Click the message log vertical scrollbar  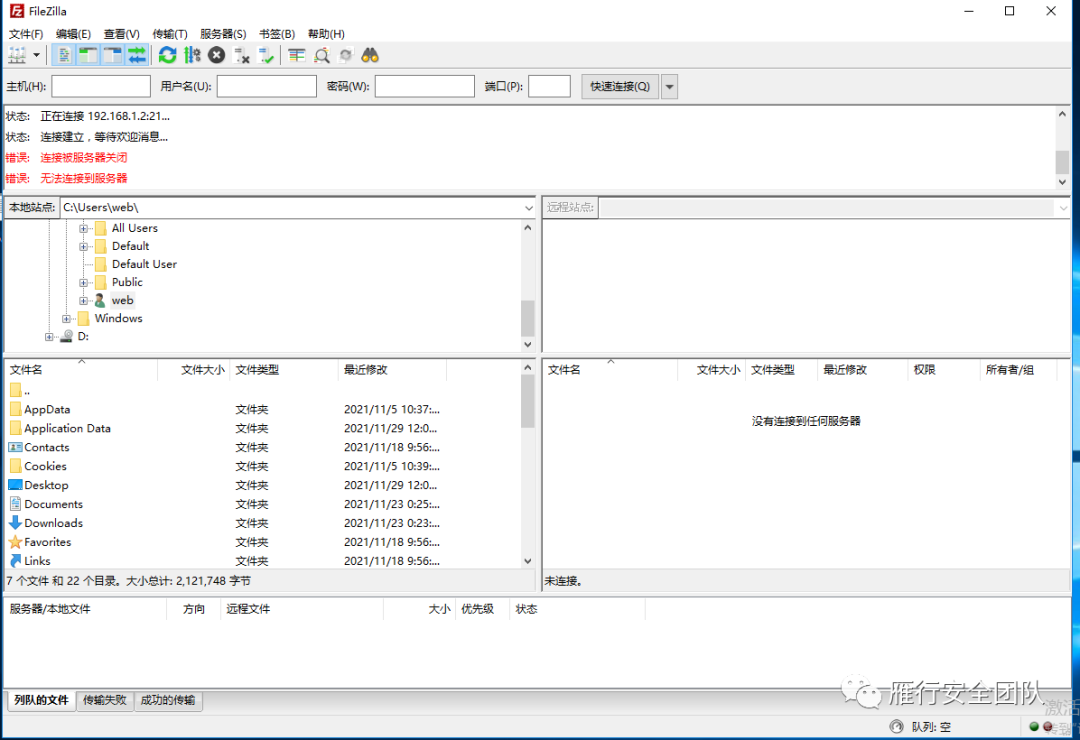click(x=1062, y=148)
